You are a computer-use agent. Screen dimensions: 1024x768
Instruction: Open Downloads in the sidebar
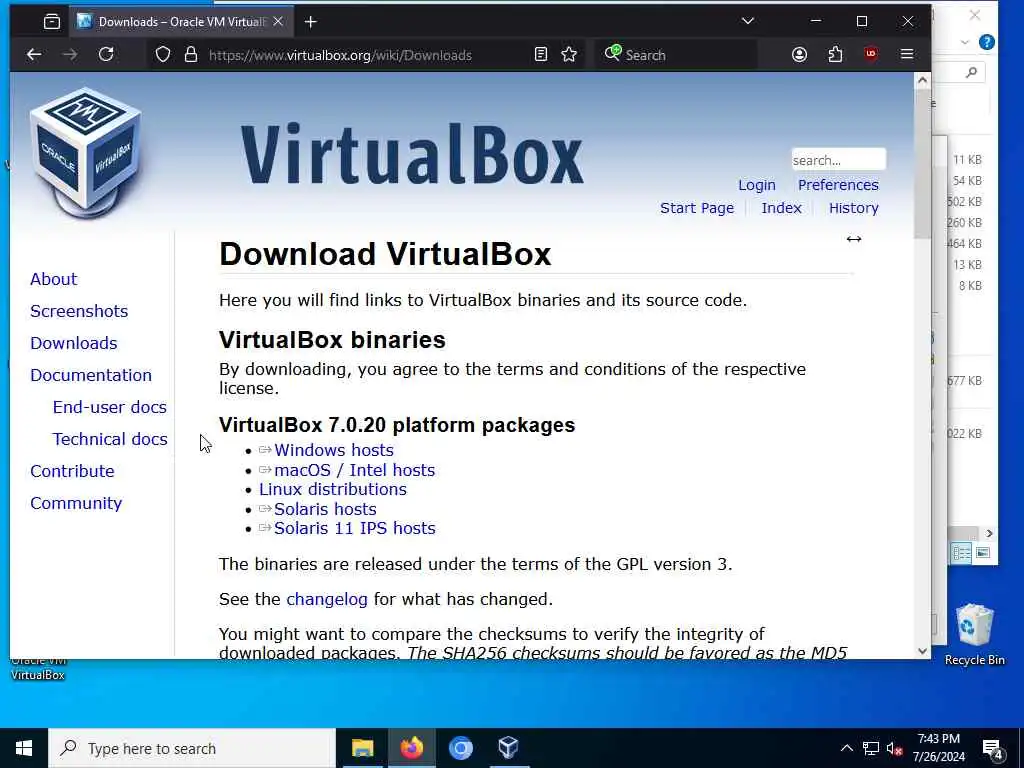pos(74,344)
